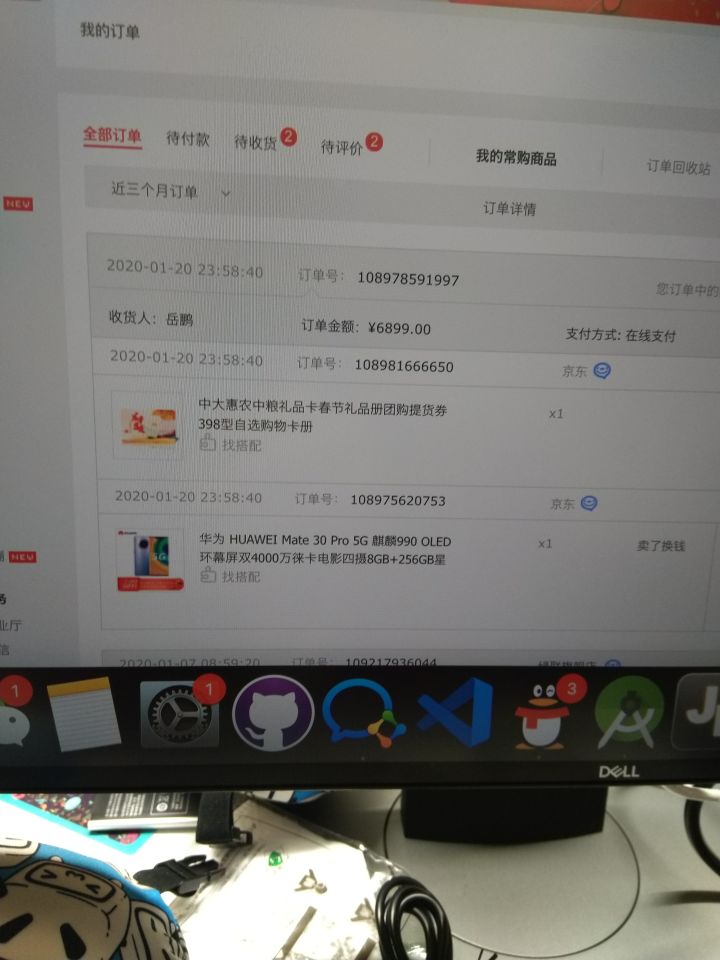
Task: Click the 订单详情 column header
Action: [509, 209]
